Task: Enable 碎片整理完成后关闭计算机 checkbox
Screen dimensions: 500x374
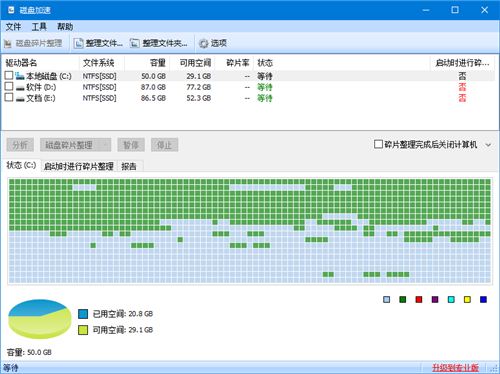Action: [x=378, y=144]
